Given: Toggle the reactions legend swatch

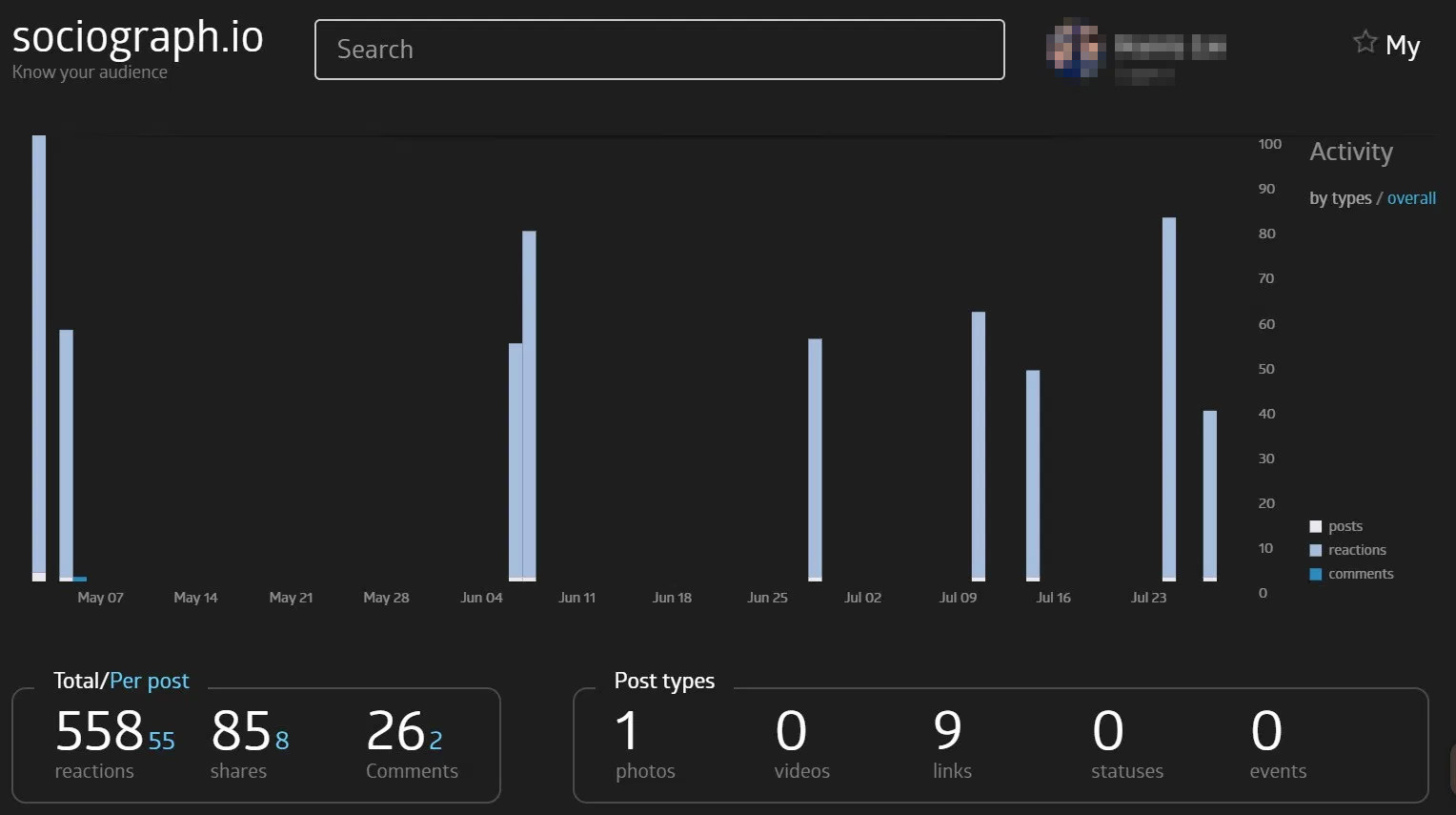Looking at the screenshot, I should point(1316,550).
